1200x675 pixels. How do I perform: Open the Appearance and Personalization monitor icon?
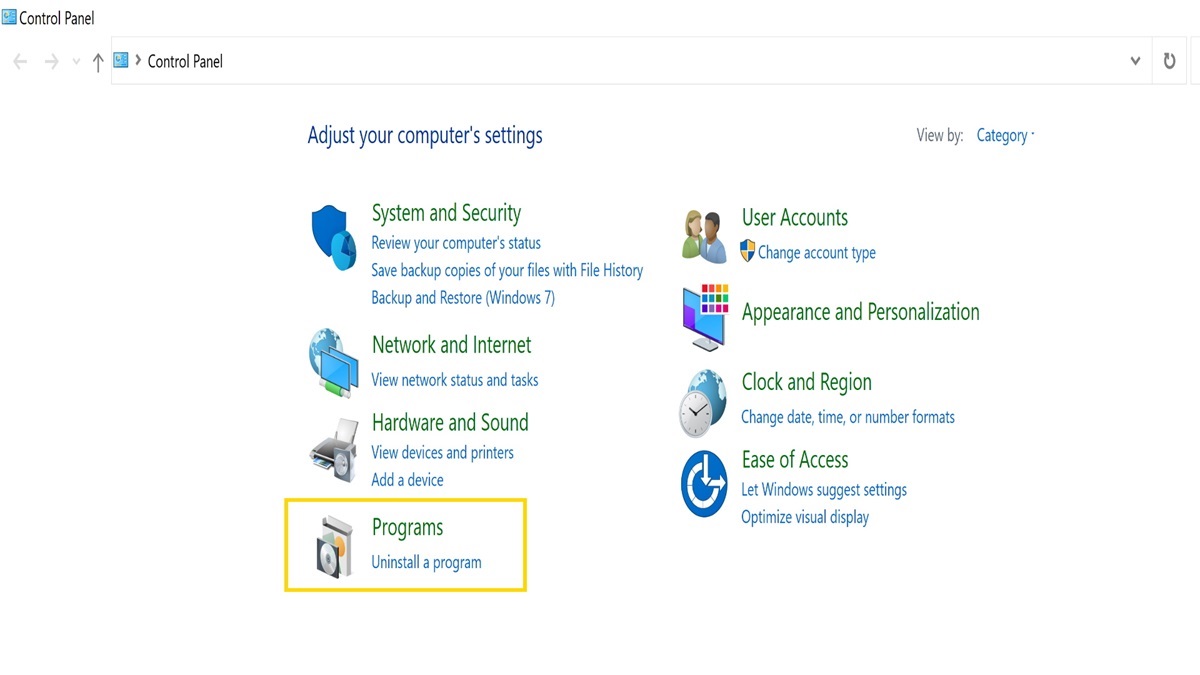(x=705, y=317)
